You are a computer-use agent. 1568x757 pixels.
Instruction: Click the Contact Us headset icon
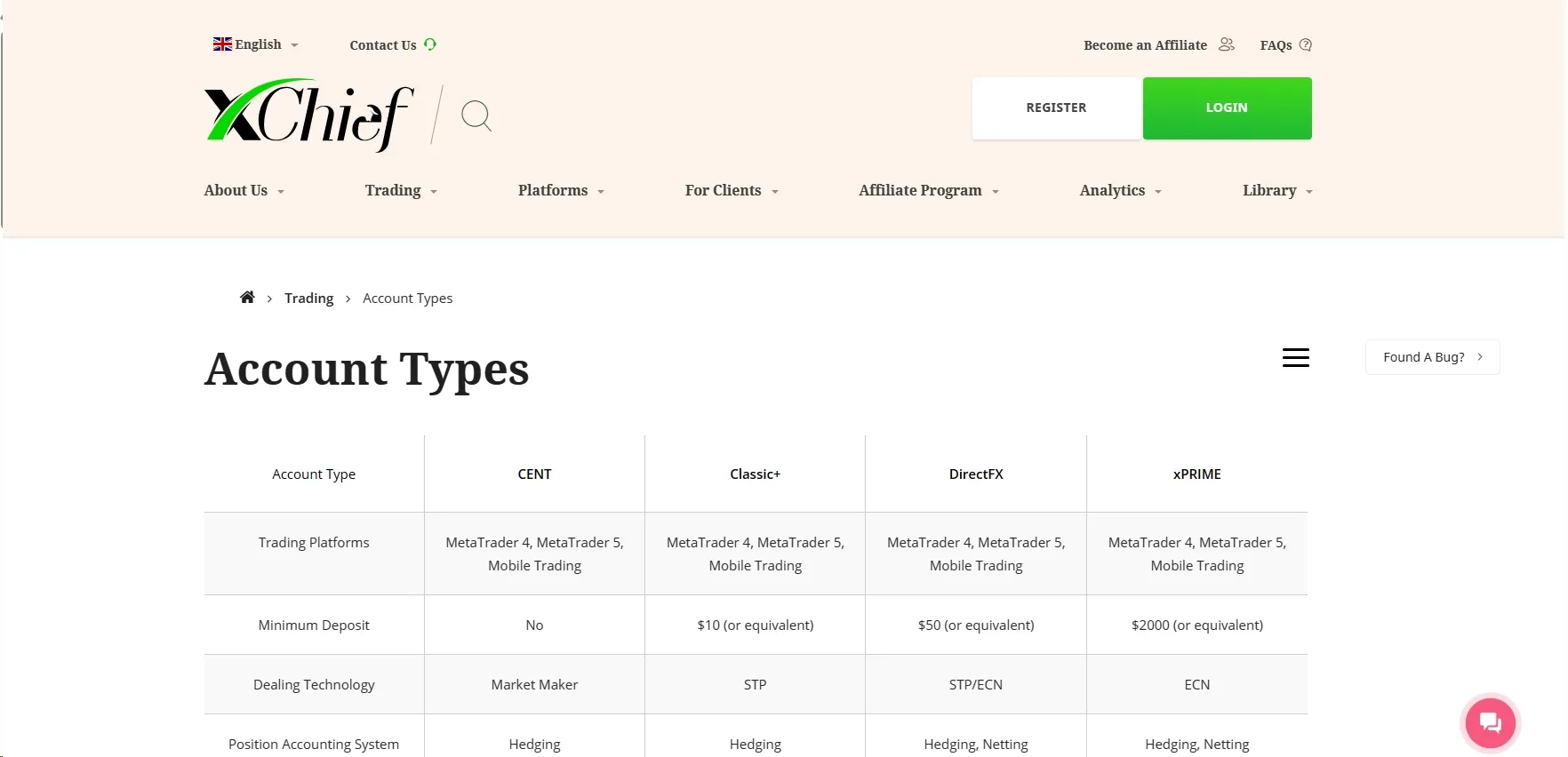click(x=430, y=44)
